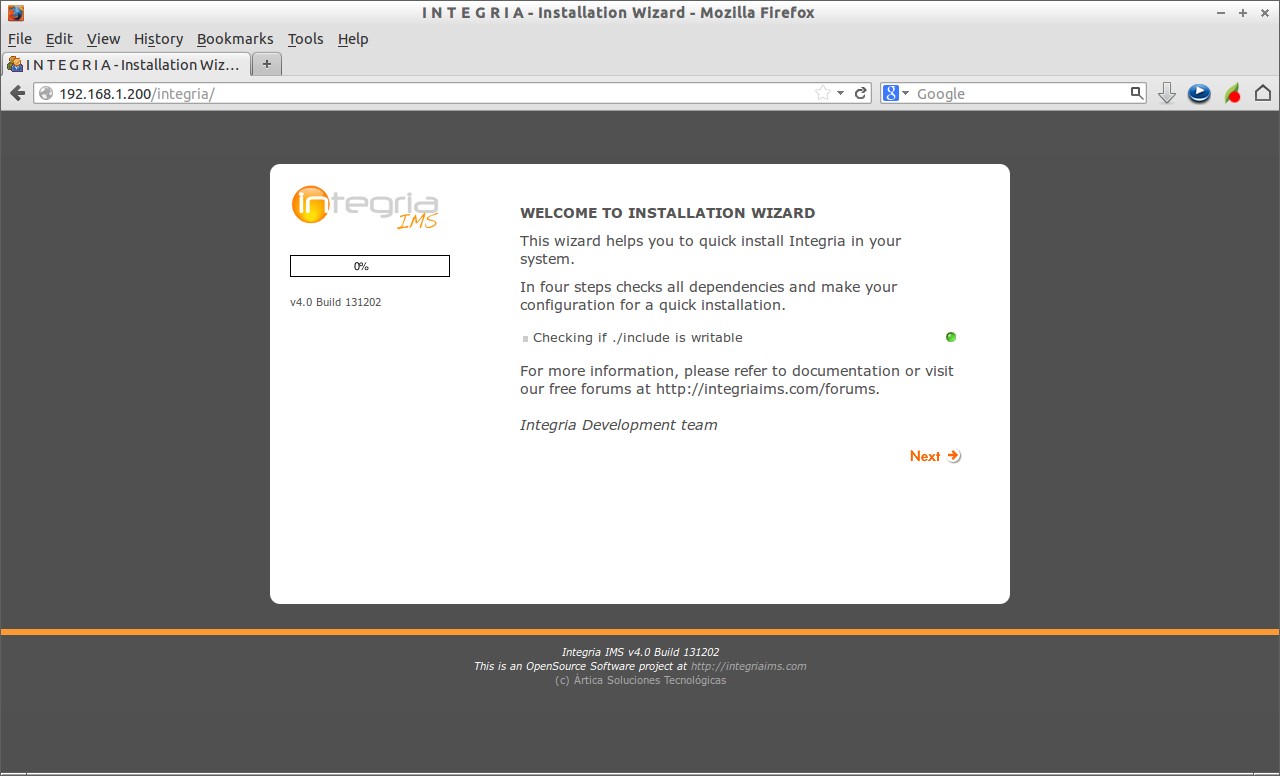Viewport: 1280px width, 776px height.
Task: Click the 'WELCOME TO INSTALLATION WIZARD' heading
Action: [667, 213]
